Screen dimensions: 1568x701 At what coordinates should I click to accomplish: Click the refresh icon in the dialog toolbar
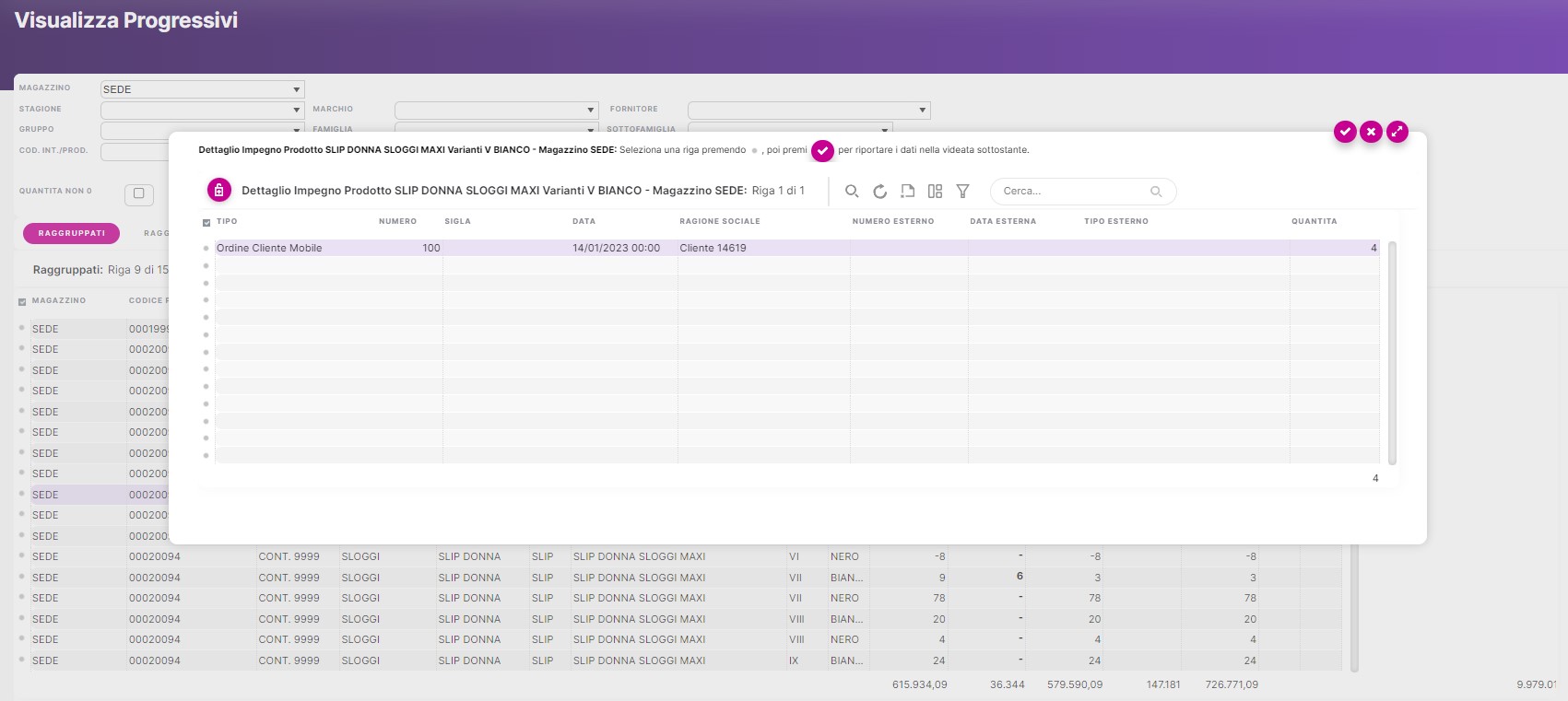pos(879,191)
